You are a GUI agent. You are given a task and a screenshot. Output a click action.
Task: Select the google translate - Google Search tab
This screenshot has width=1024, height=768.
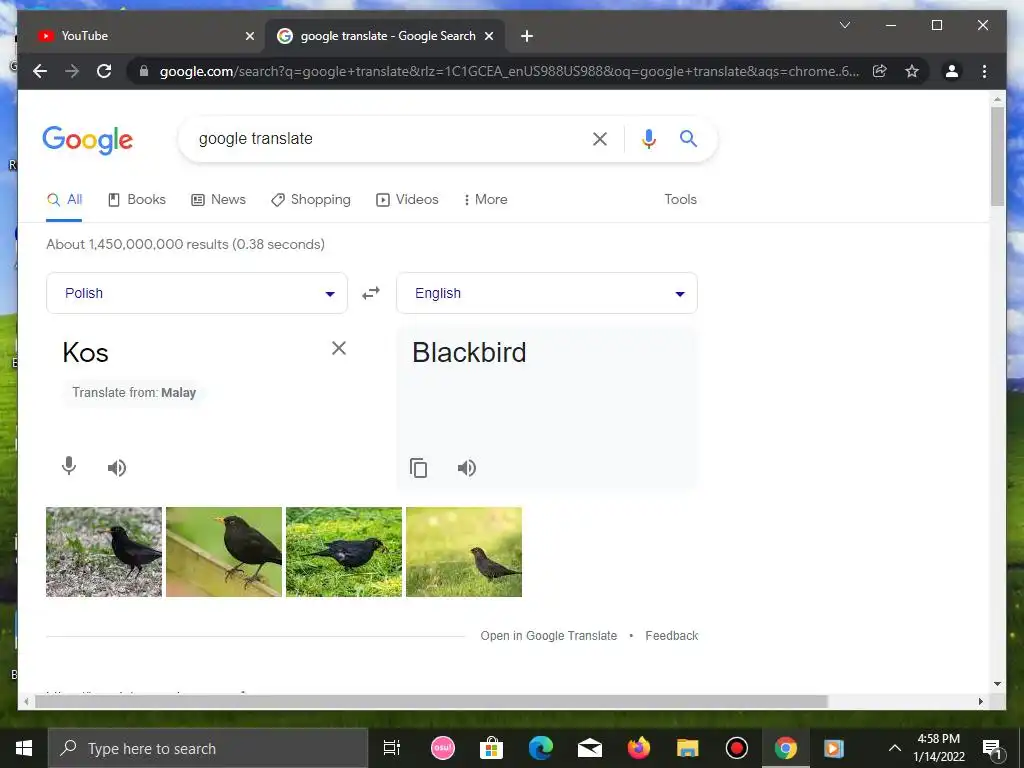click(385, 36)
